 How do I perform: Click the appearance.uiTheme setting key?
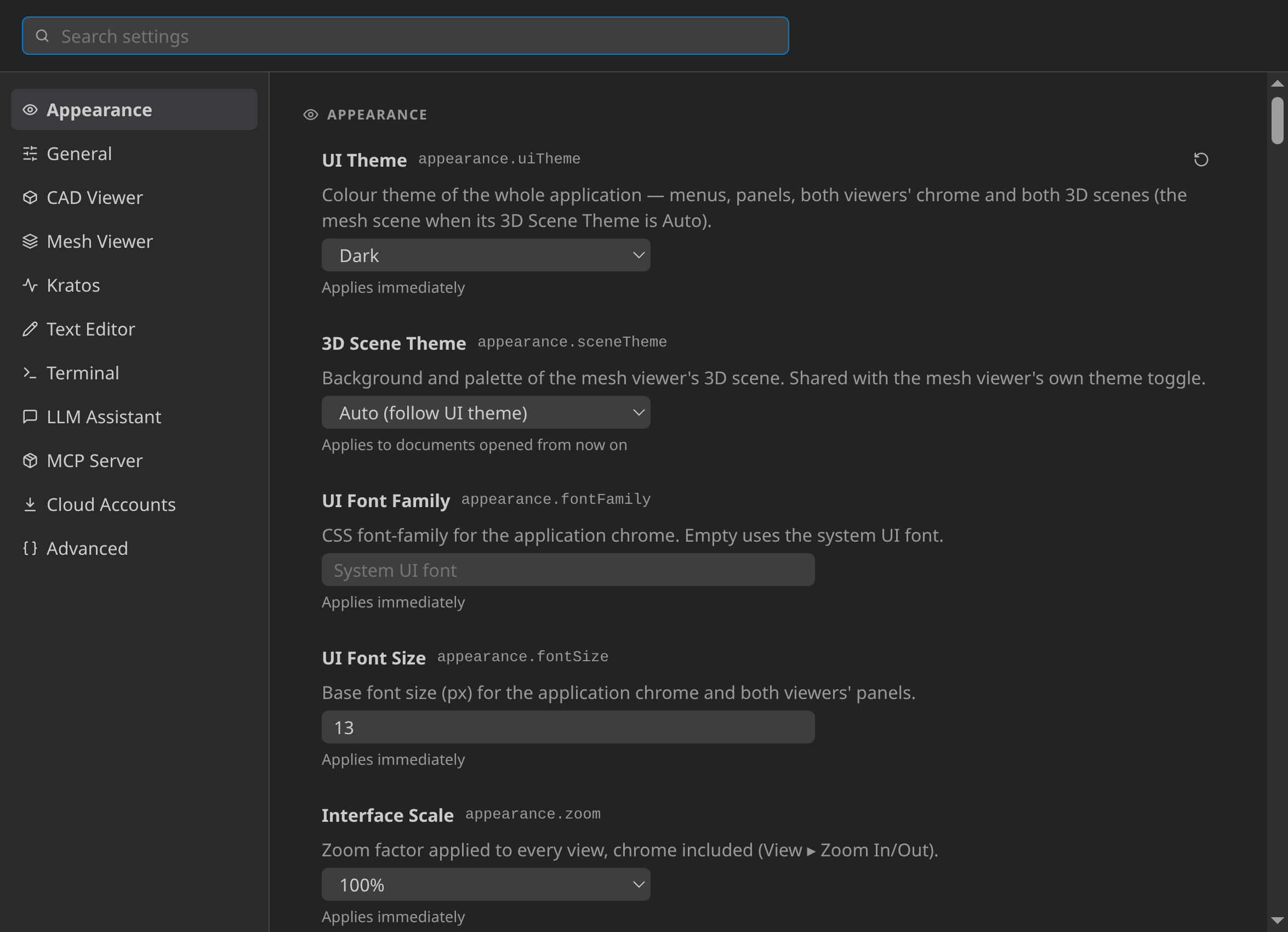499,159
